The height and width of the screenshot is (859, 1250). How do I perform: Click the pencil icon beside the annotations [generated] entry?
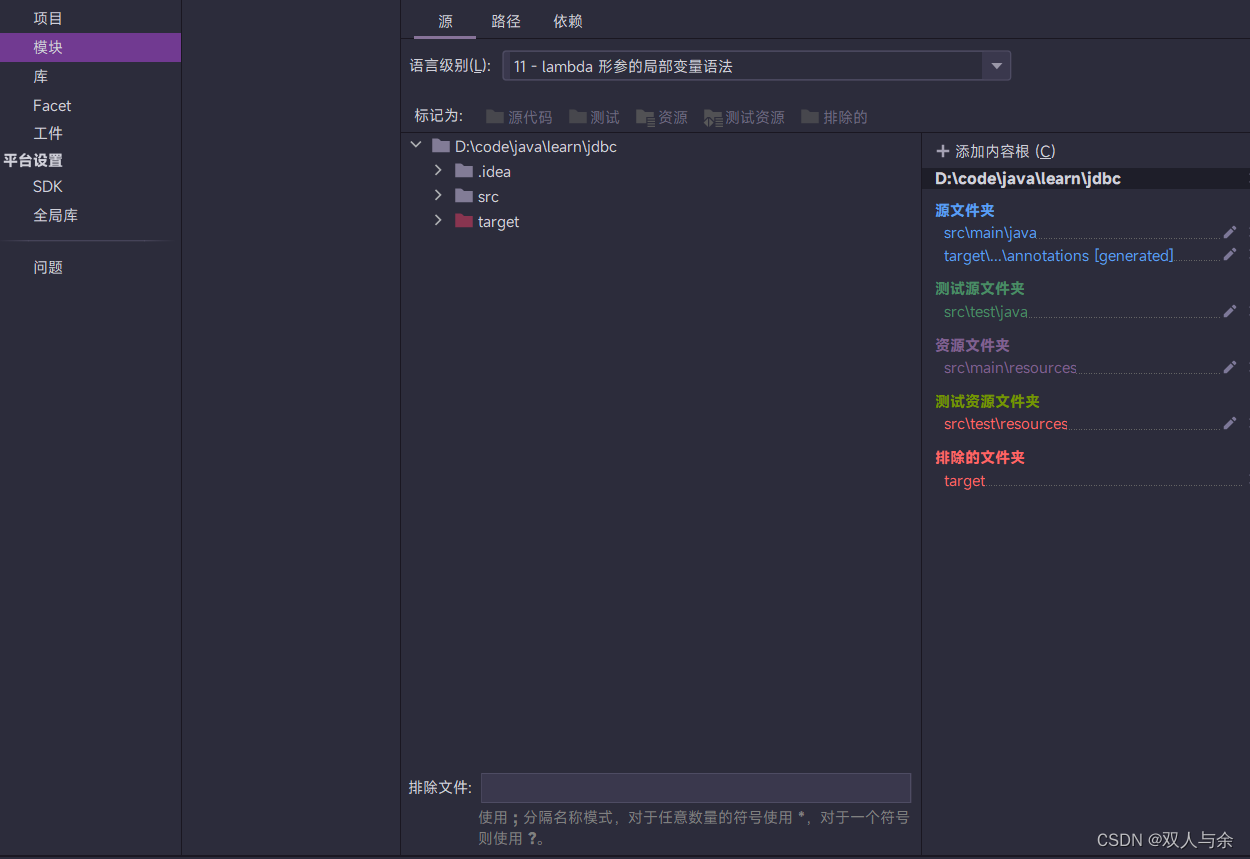1229,253
